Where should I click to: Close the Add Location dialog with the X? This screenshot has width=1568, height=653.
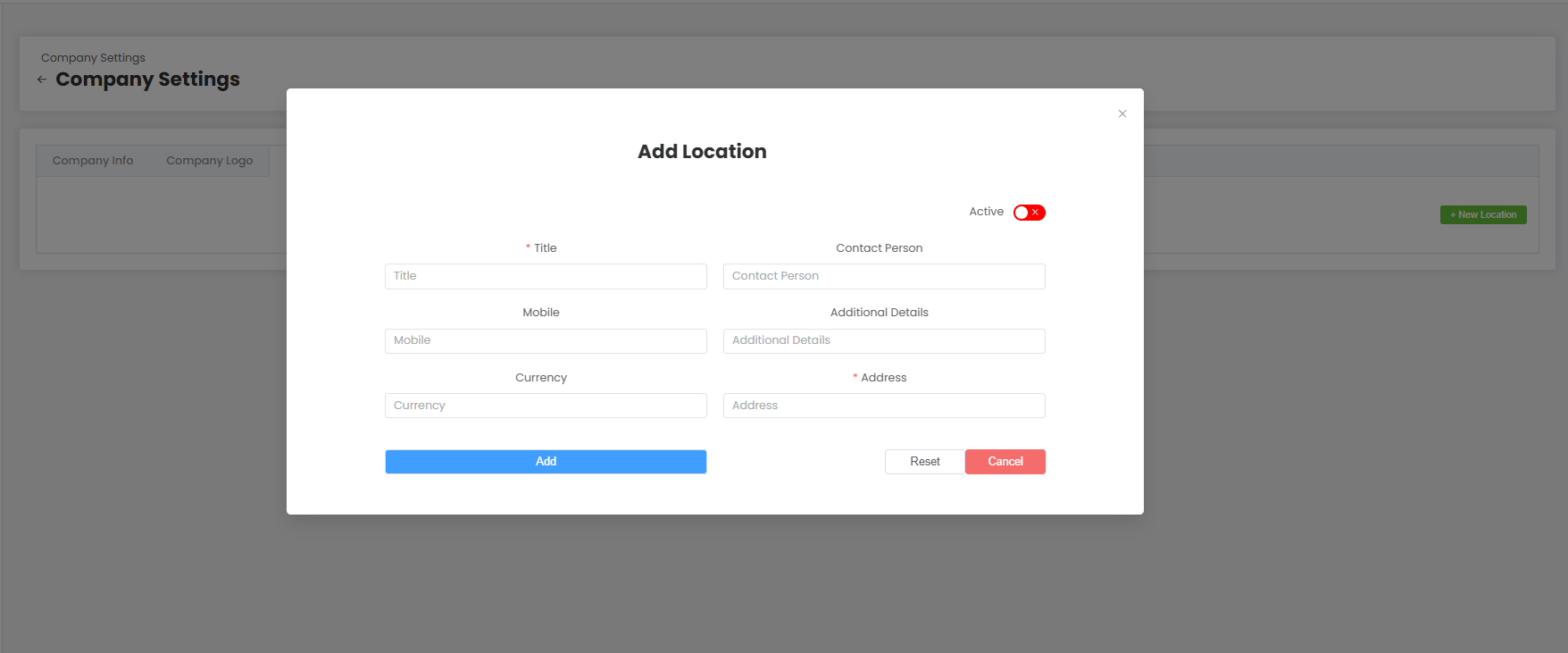1122,113
